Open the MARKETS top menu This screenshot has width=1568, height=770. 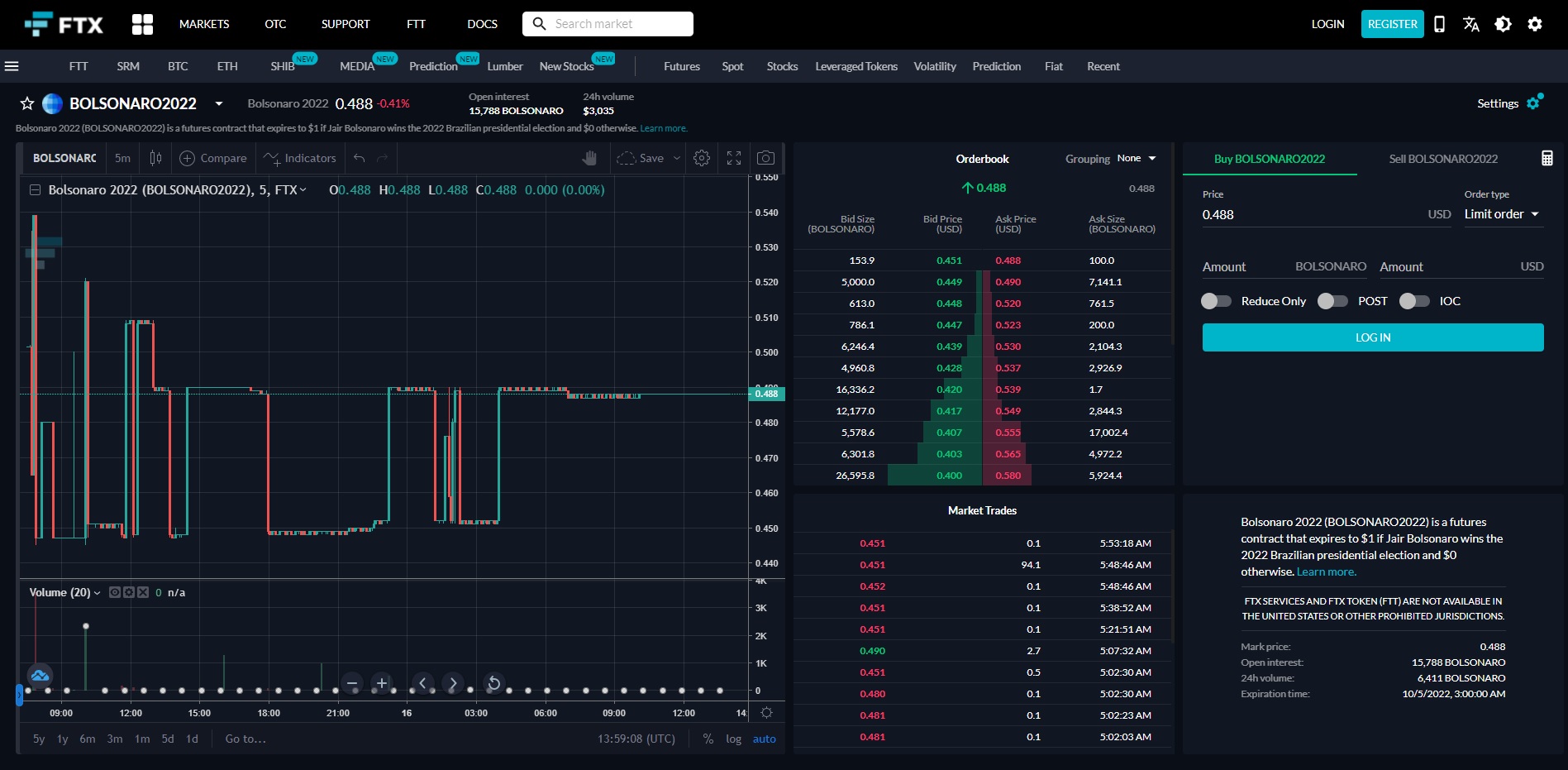204,24
